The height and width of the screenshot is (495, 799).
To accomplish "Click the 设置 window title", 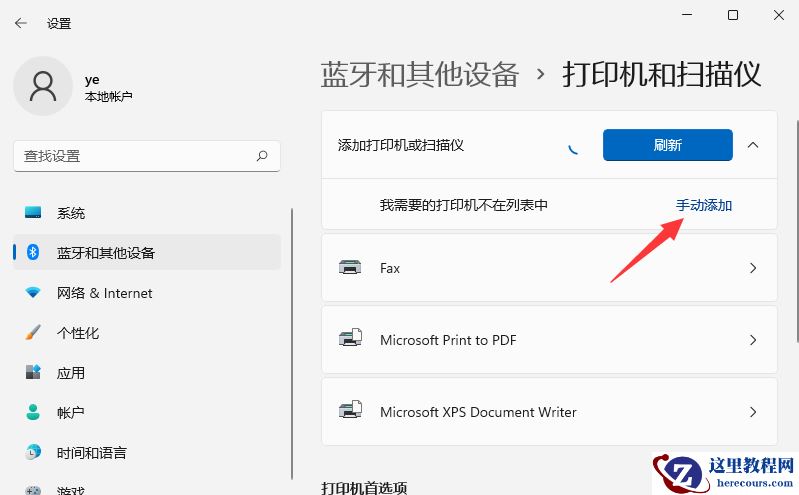I will 59,23.
